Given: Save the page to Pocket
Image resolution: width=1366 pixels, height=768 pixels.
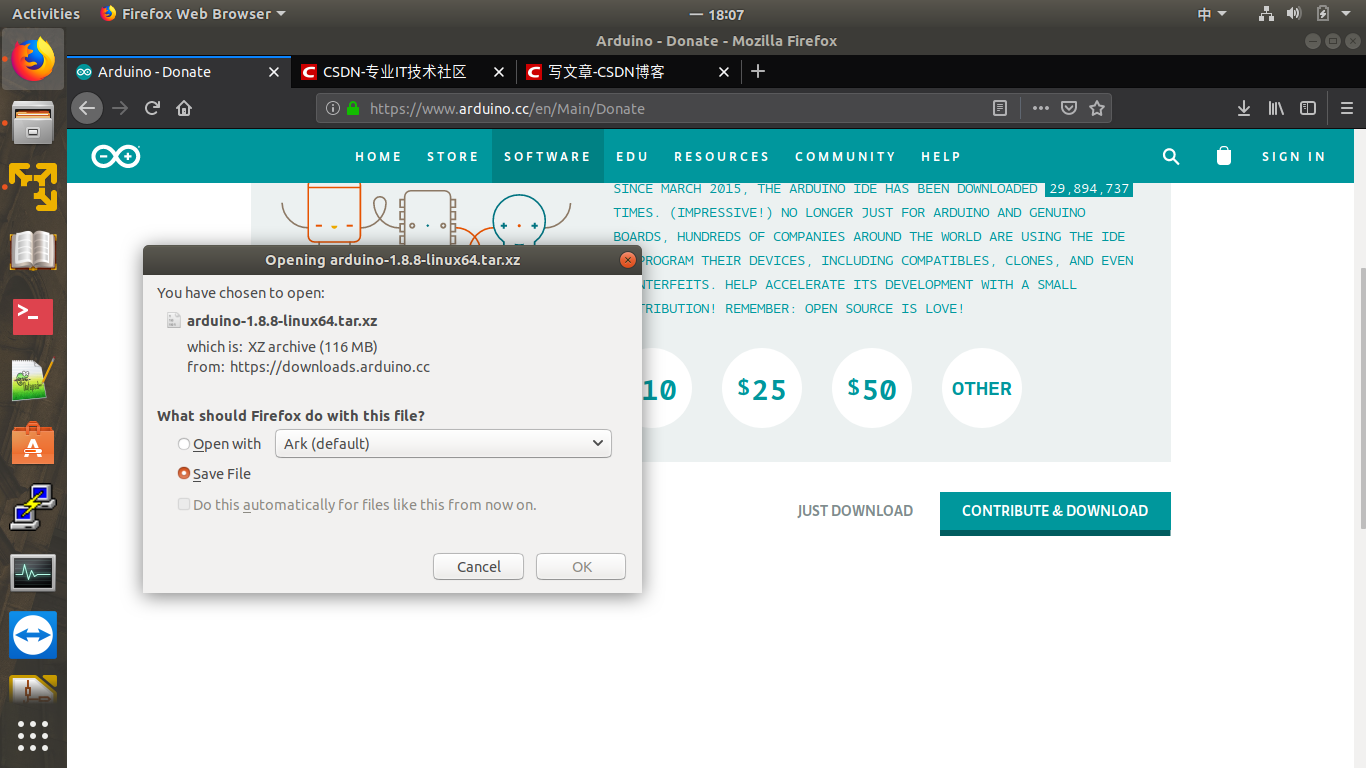Looking at the screenshot, I should tap(1069, 108).
